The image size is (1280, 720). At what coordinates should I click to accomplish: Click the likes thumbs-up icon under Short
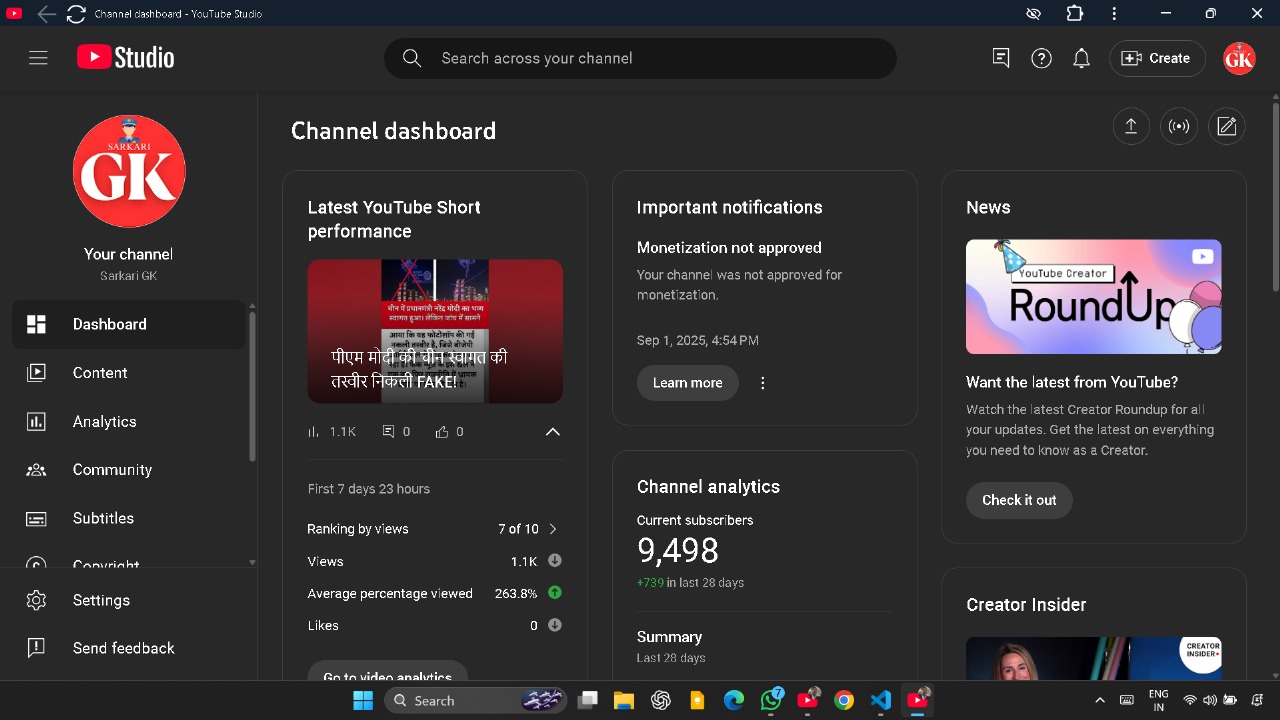pyautogui.click(x=442, y=432)
